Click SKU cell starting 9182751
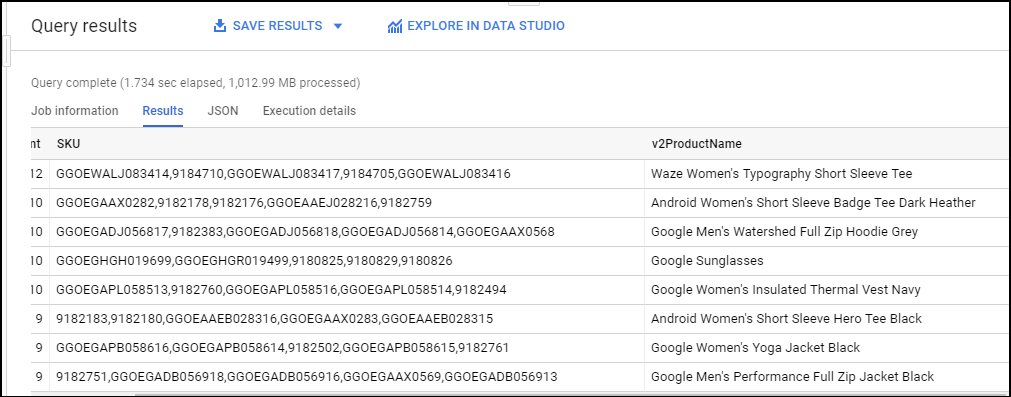This screenshot has height=397, width=1011. (347, 377)
